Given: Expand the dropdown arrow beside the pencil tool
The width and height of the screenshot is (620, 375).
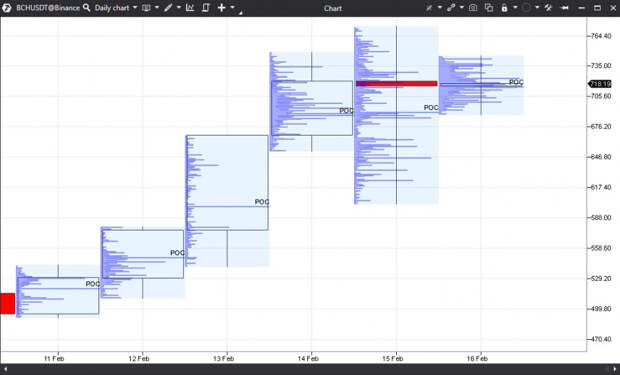Looking at the screenshot, I should coord(179,8).
